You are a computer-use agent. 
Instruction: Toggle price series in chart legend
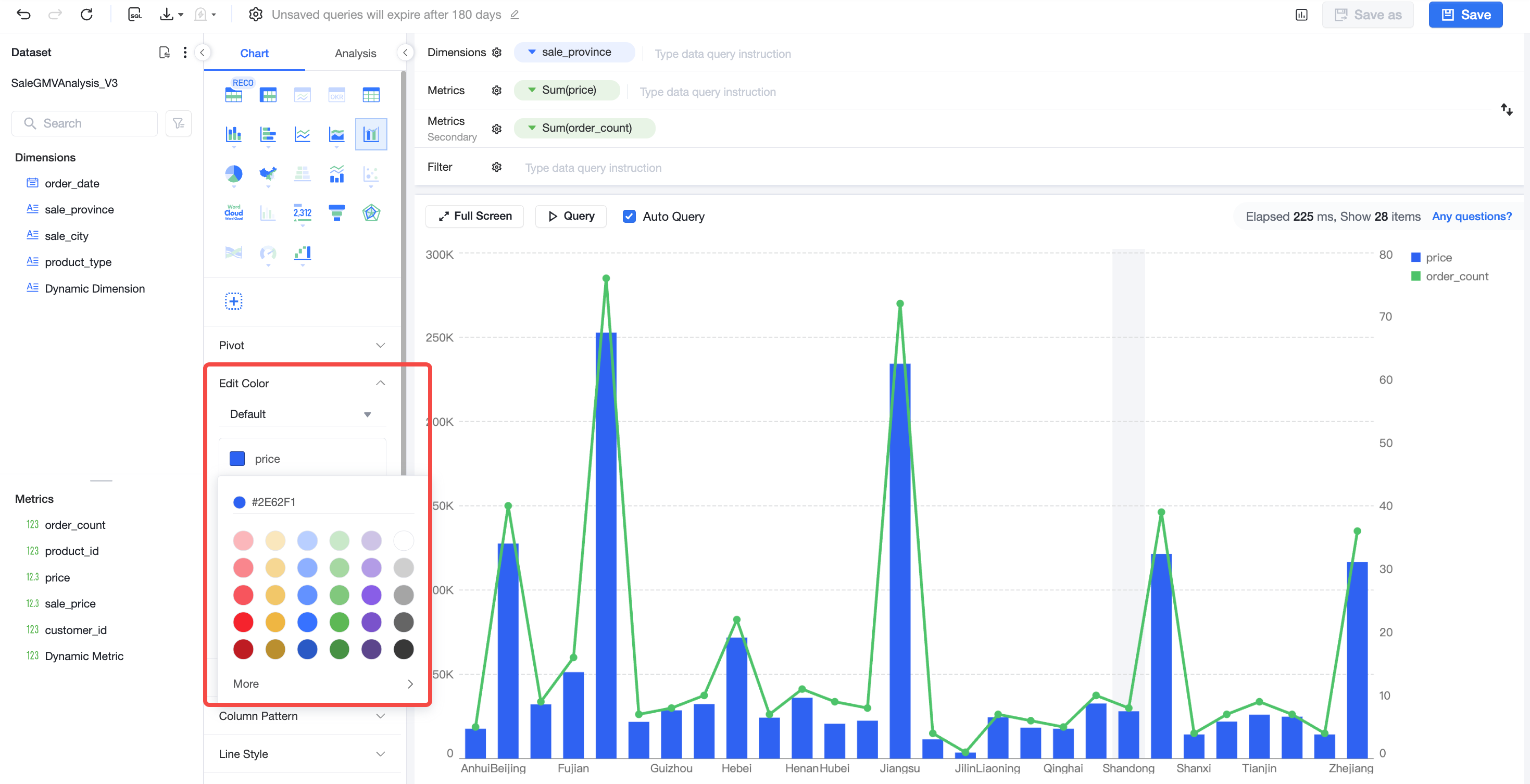tap(1432, 257)
